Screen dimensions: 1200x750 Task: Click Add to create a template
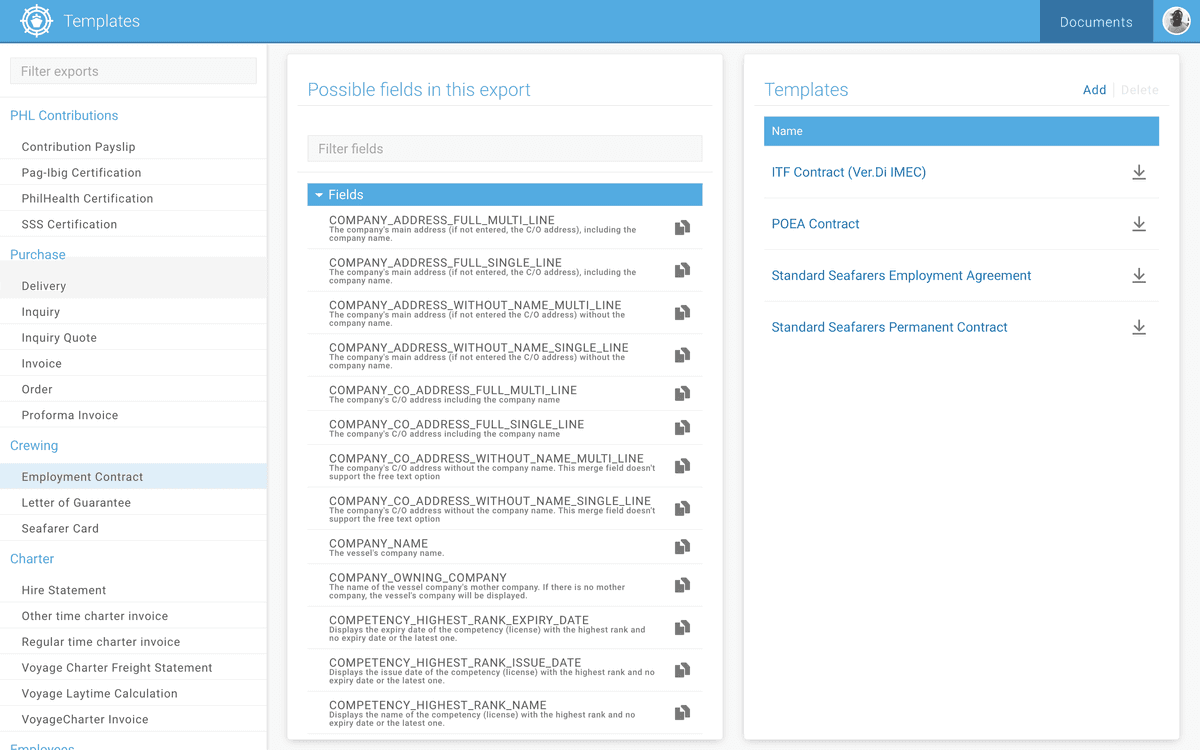tap(1094, 90)
